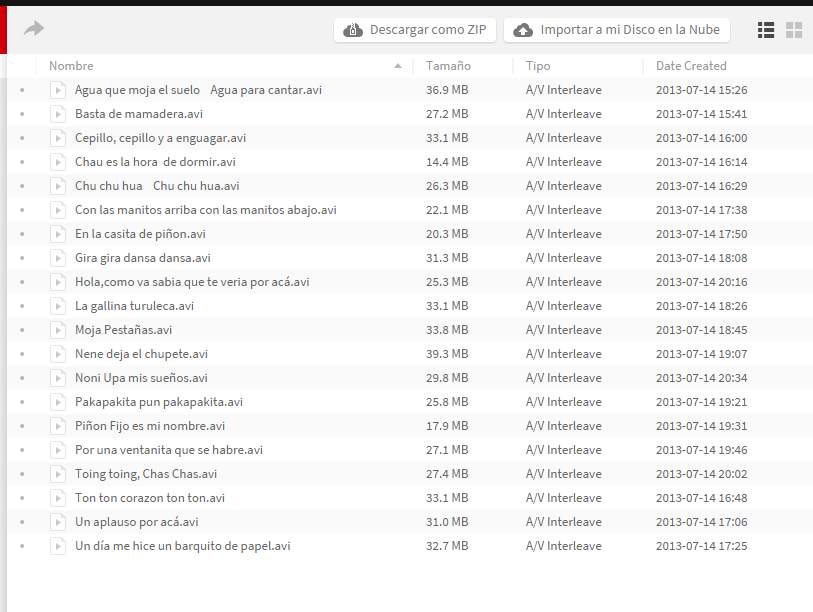Click video icon for Nene deja el chupete
Image resolution: width=813 pixels, height=612 pixels.
pyautogui.click(x=58, y=354)
